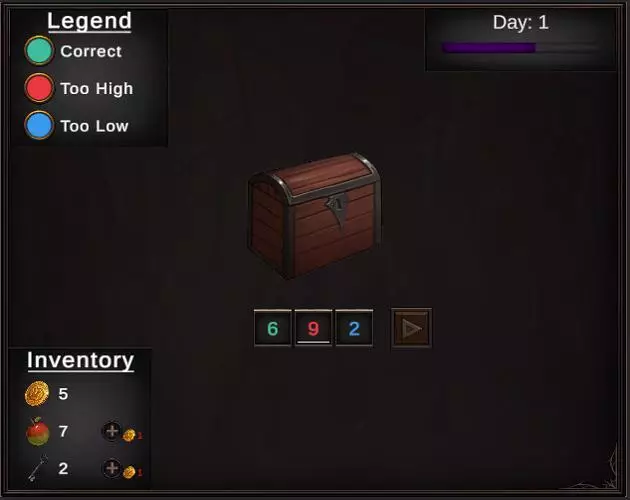
Task: Select the first code digit showing 6
Action: (x=273, y=328)
